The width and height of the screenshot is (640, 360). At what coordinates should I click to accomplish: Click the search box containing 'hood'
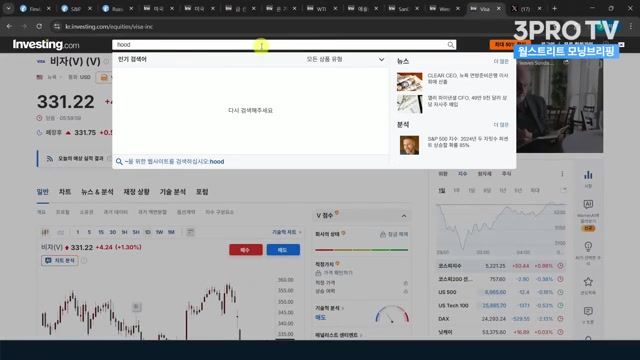(x=284, y=45)
